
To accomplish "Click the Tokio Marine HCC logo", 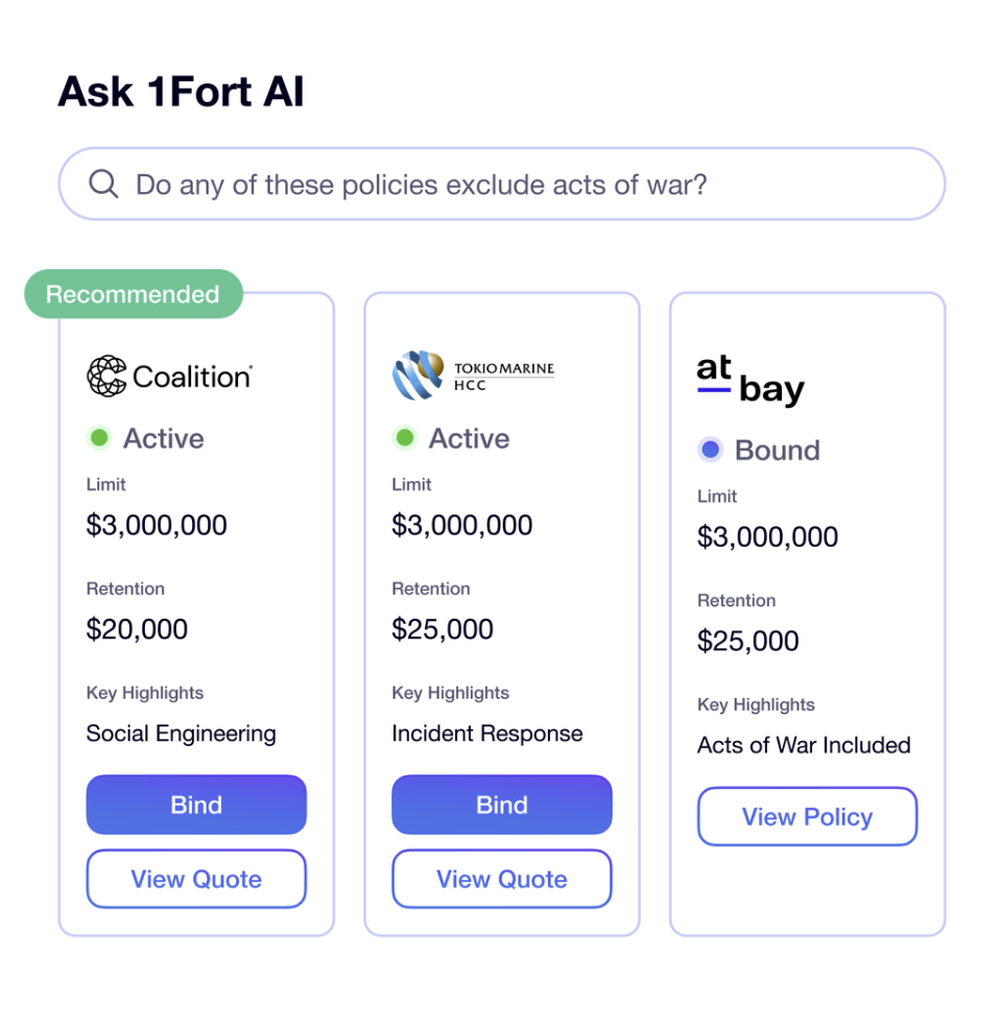I will point(473,375).
